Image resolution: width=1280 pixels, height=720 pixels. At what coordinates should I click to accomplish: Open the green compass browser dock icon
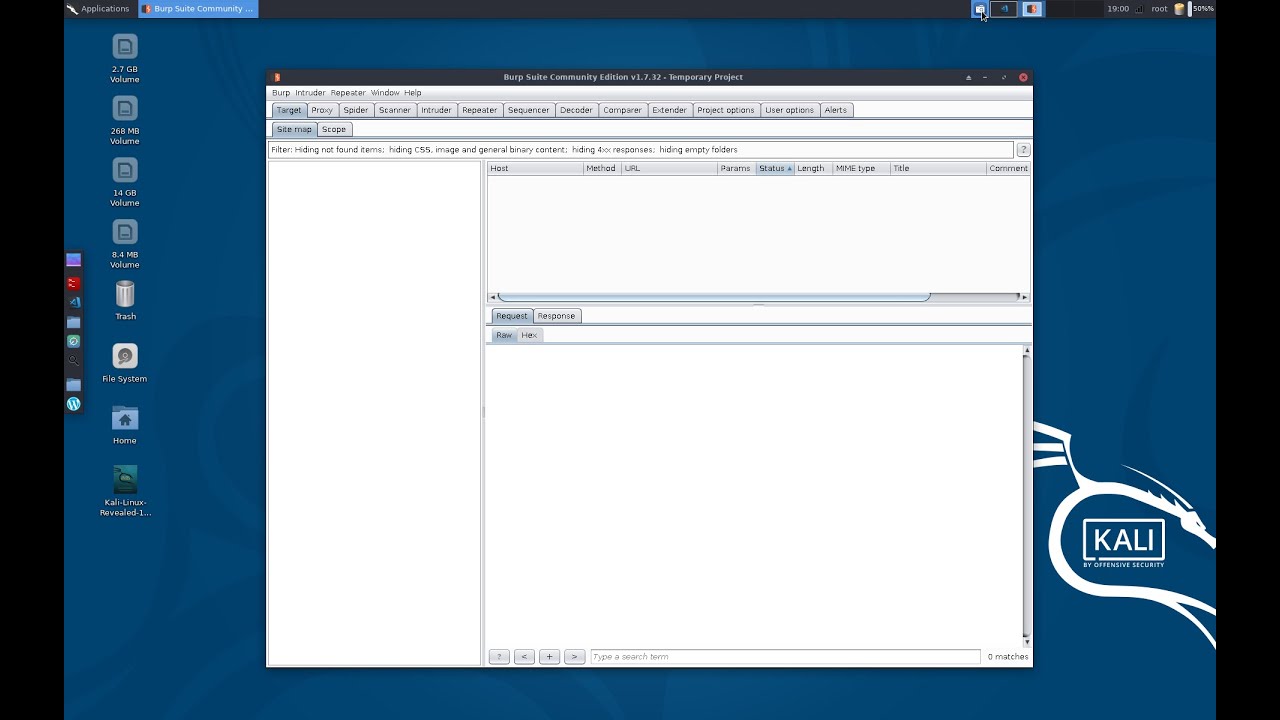click(x=73, y=341)
